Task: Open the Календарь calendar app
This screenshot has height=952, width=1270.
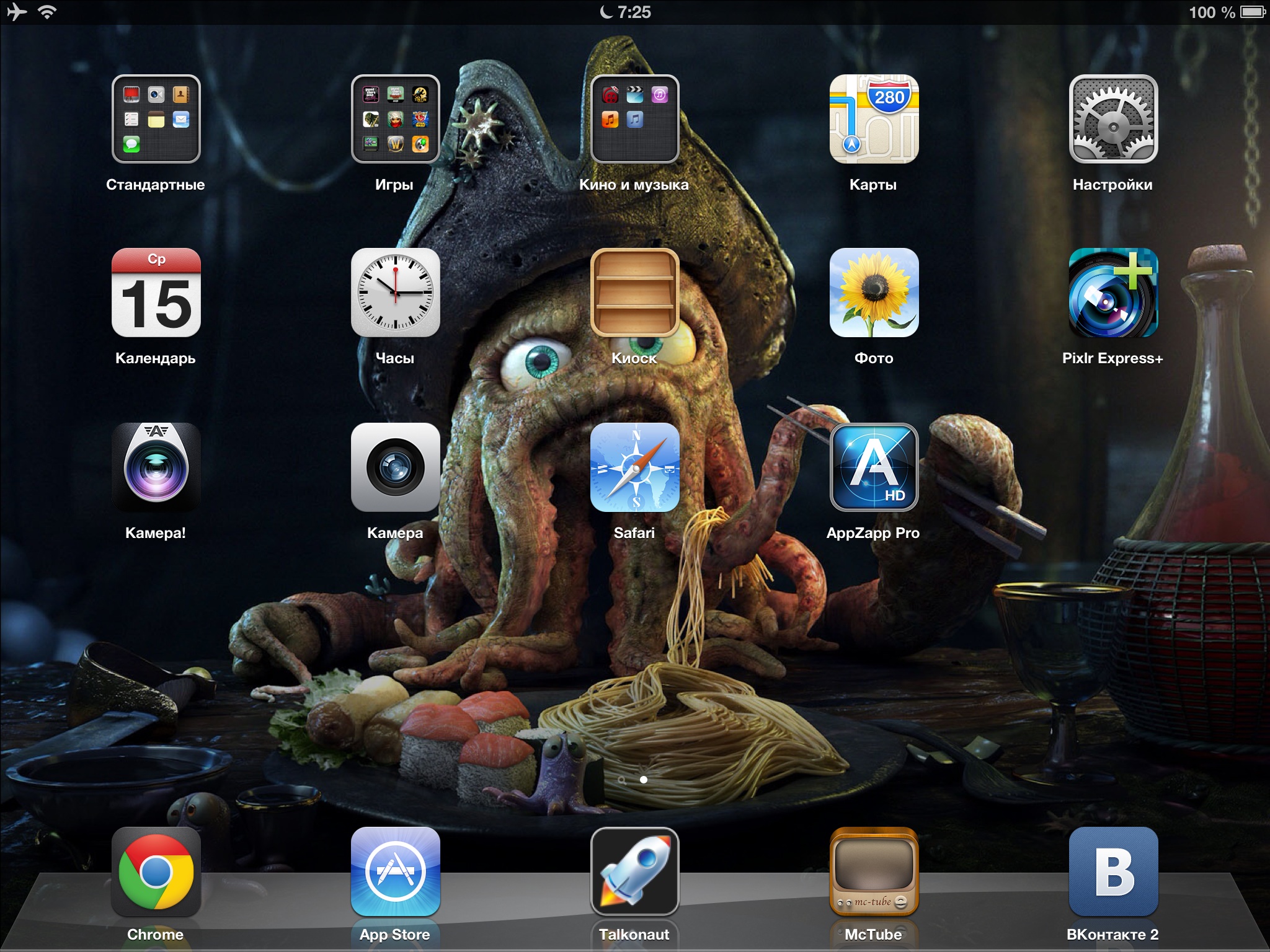Action: click(x=156, y=293)
